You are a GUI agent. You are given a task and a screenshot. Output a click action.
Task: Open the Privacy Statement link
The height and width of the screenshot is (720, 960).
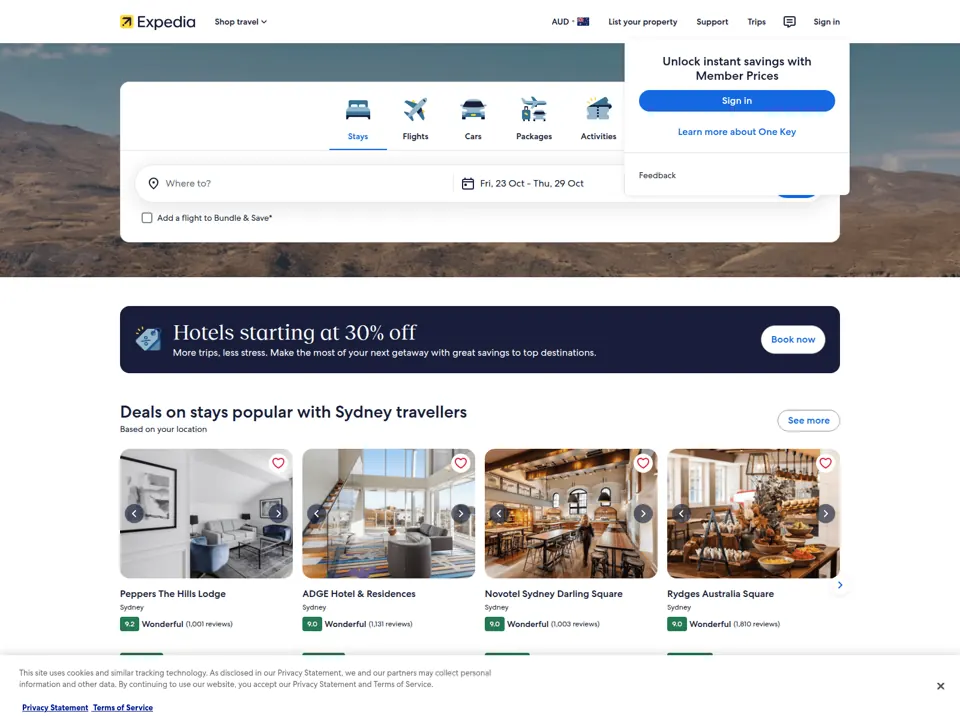click(55, 708)
